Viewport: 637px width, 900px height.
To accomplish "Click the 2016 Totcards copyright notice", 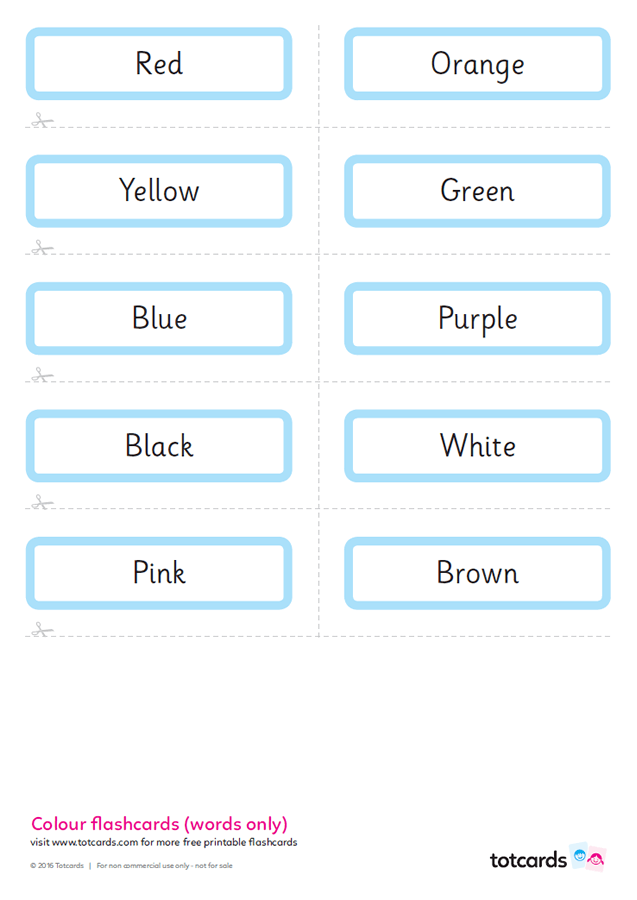I will (57, 865).
